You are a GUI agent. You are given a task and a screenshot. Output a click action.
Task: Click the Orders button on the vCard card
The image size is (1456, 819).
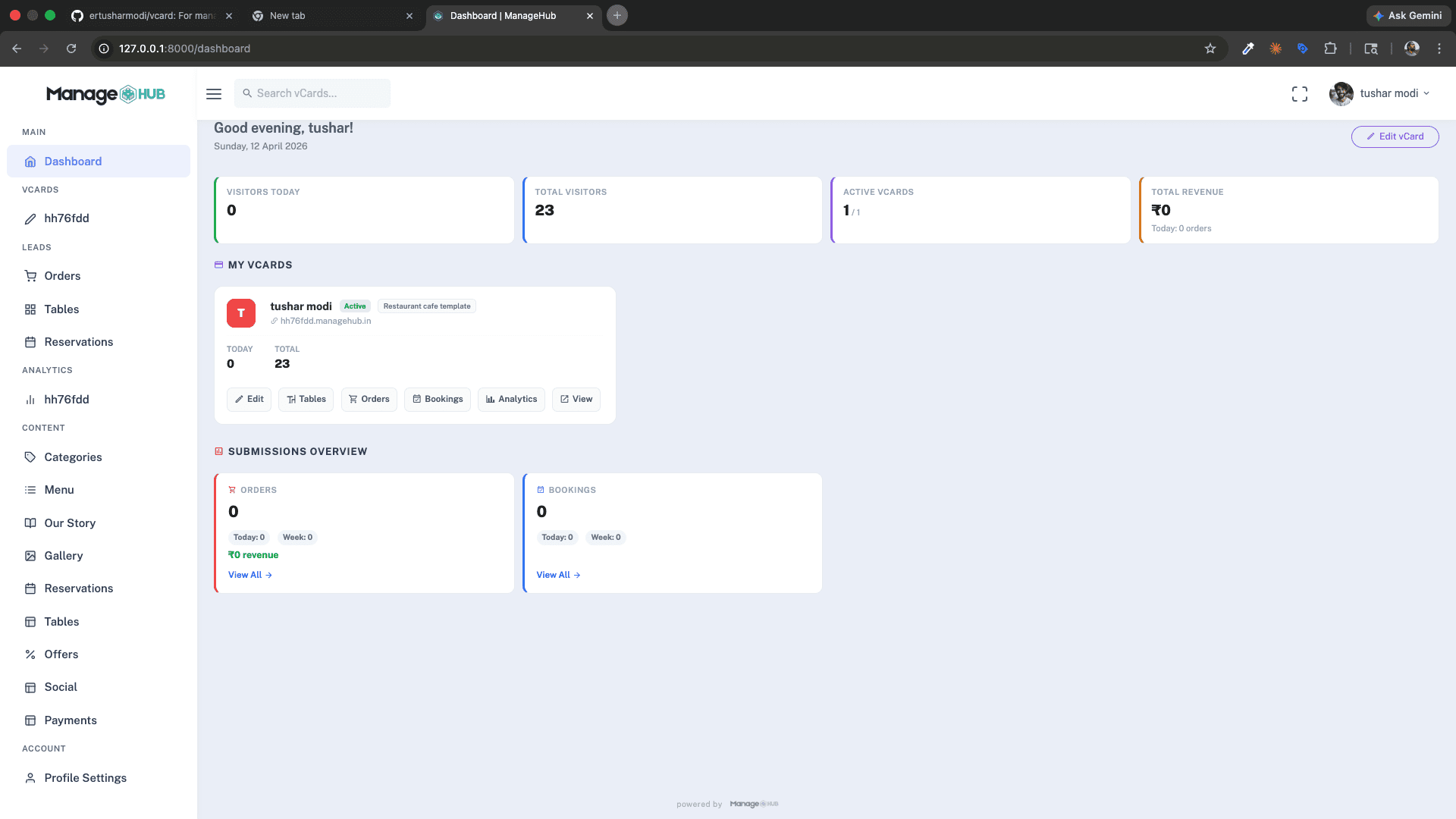point(369,400)
